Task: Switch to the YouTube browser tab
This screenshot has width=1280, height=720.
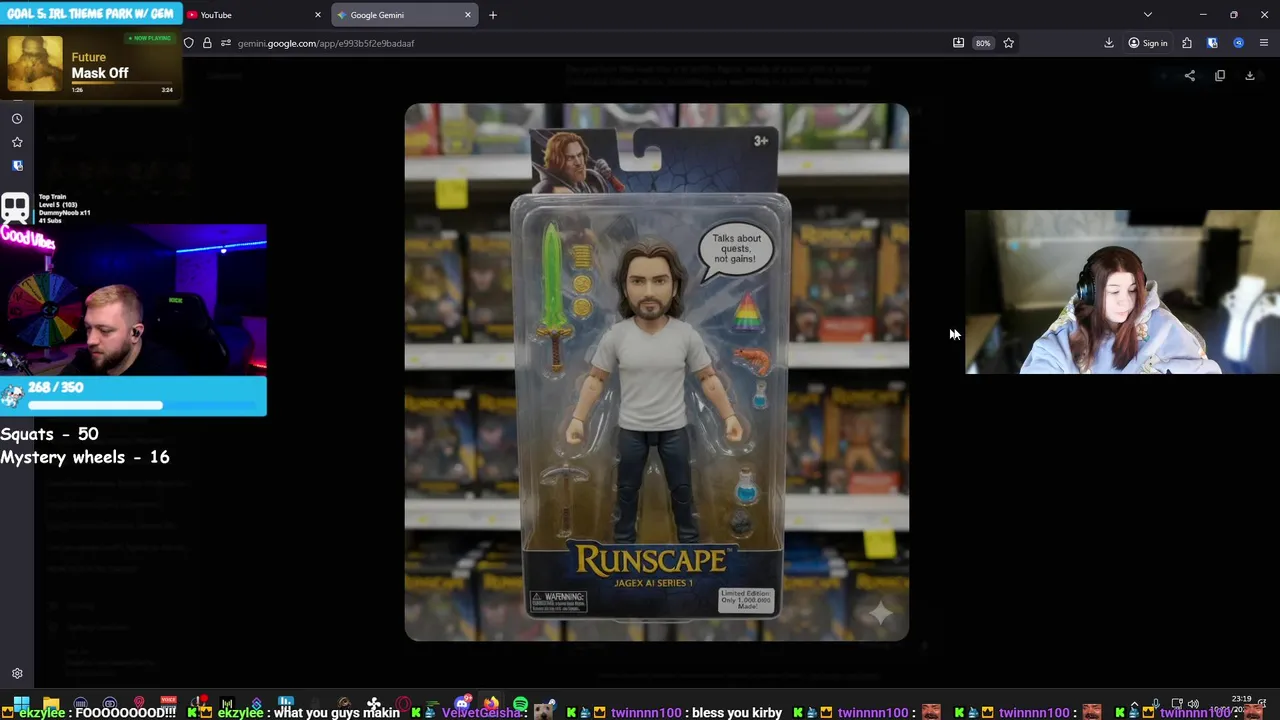Action: tap(250, 15)
